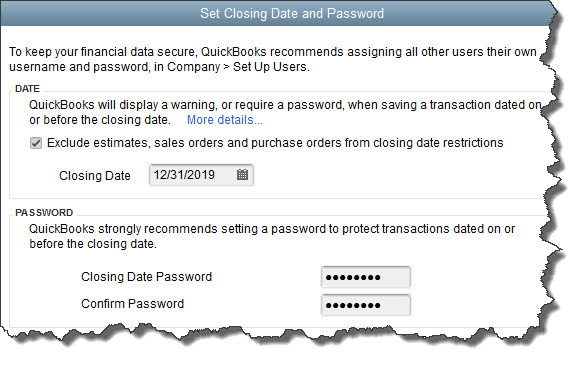Click the Closing Date Password label
Screen dimensions: 586x365
146,277
